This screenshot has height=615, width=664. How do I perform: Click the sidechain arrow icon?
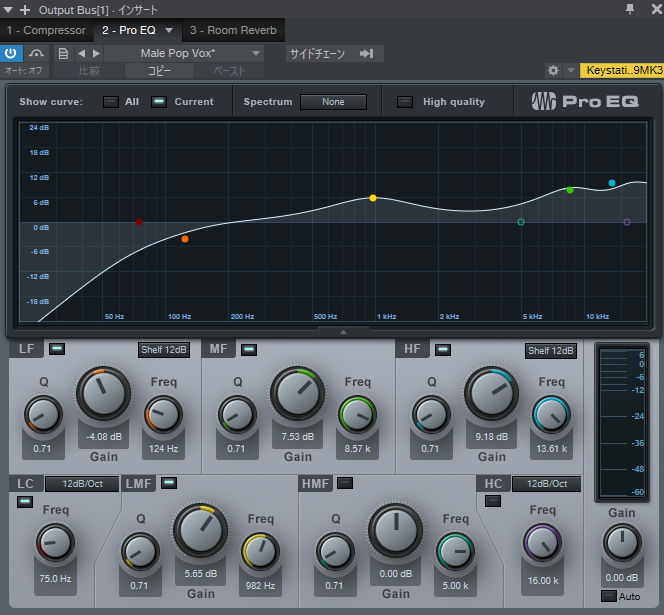(x=366, y=53)
